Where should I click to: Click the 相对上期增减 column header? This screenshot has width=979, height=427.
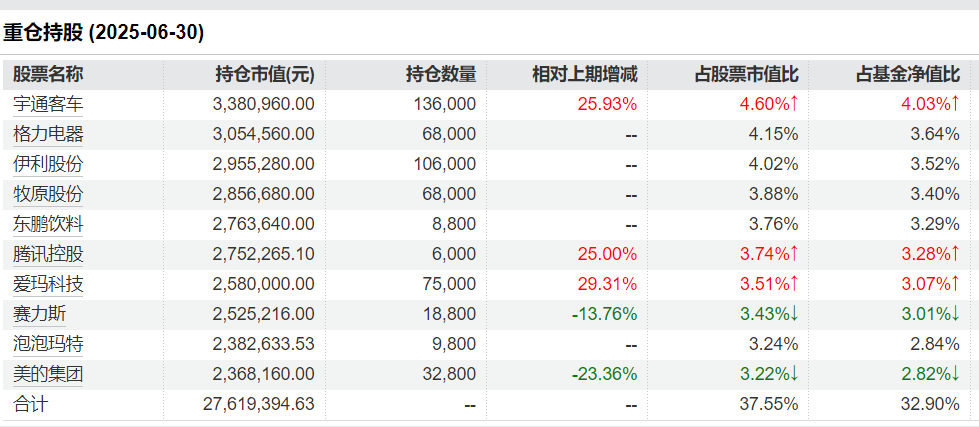(x=584, y=74)
